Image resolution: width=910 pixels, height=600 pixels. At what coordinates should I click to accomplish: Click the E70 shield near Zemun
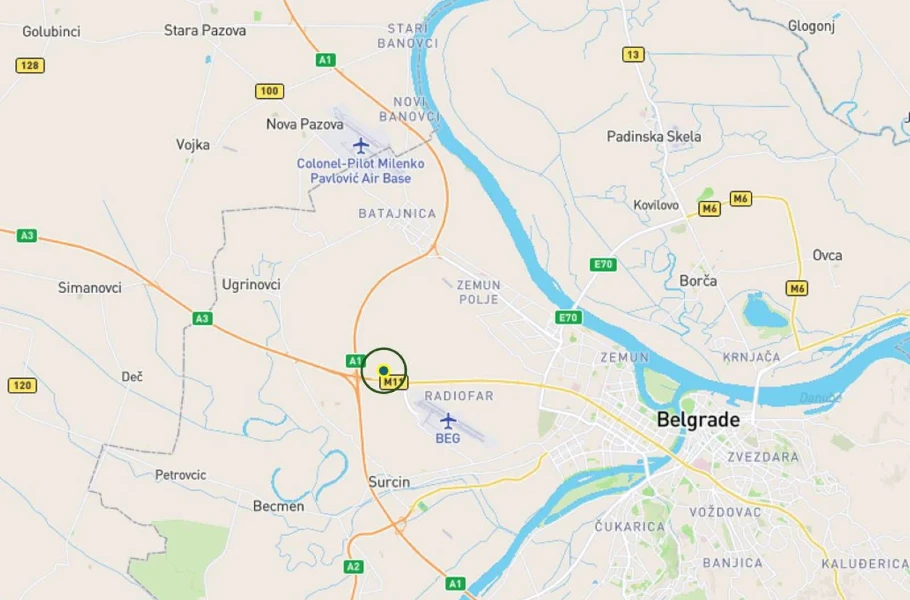568,317
